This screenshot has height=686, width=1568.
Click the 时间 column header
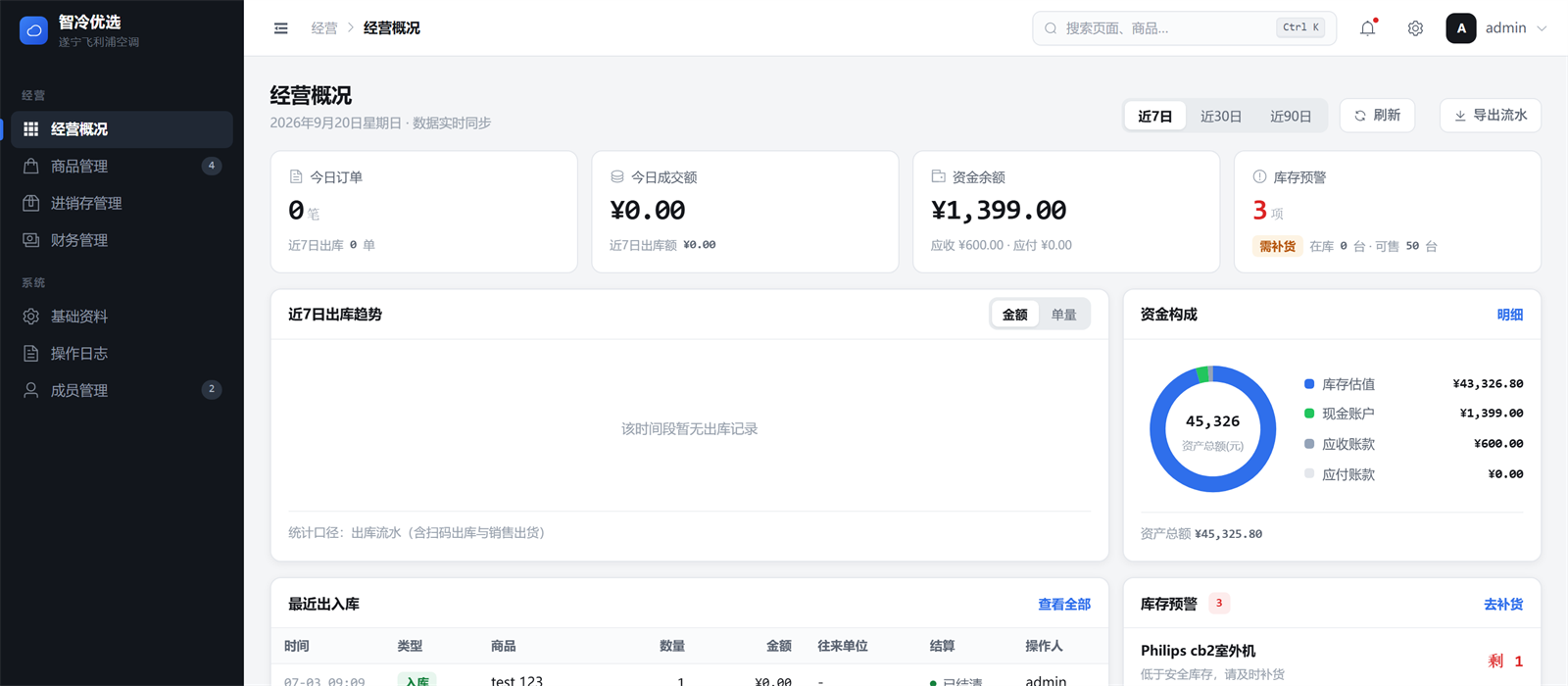[x=297, y=646]
